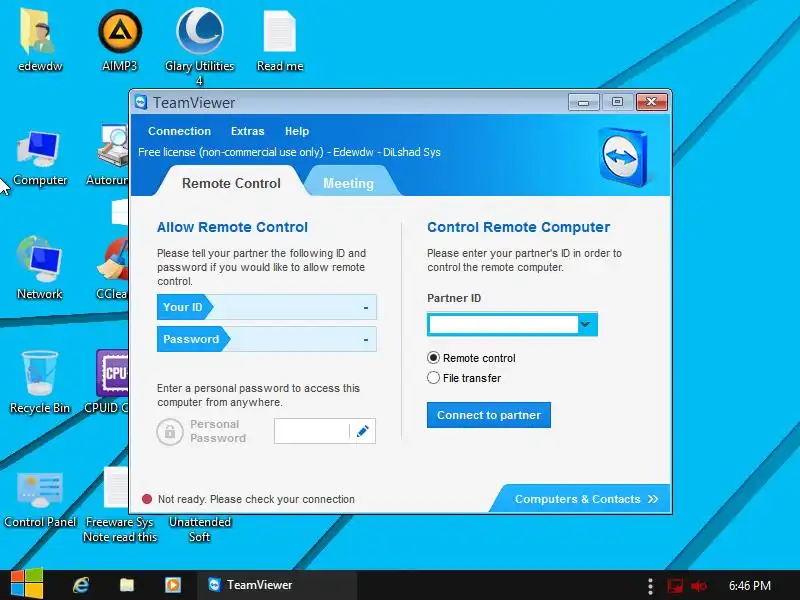
Task: Close the TeamViewer window
Action: [x=652, y=102]
